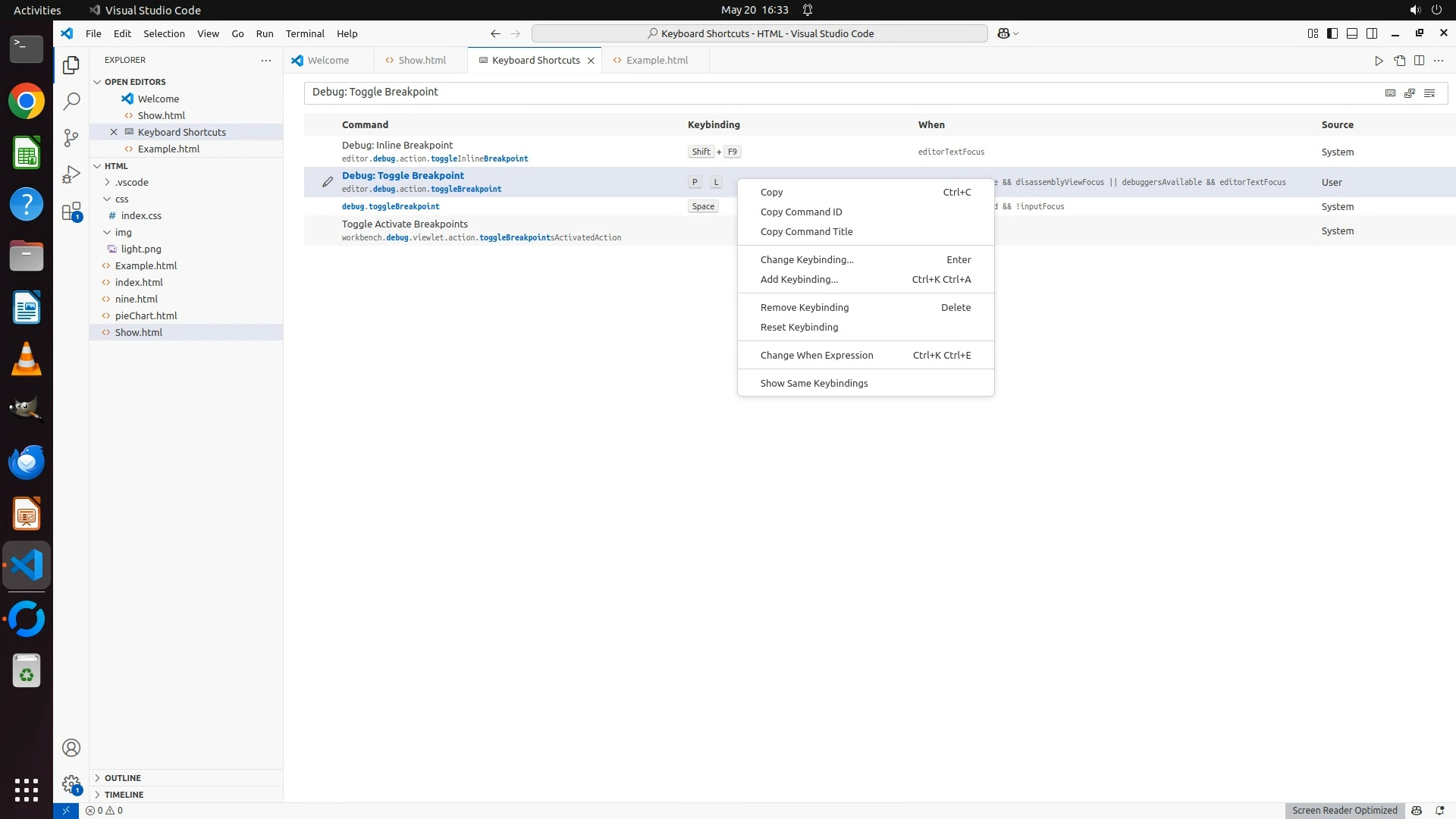The height and width of the screenshot is (819, 1456).
Task: Click Open Keyboard Shortcuts JSON icon
Action: [x=1399, y=61]
